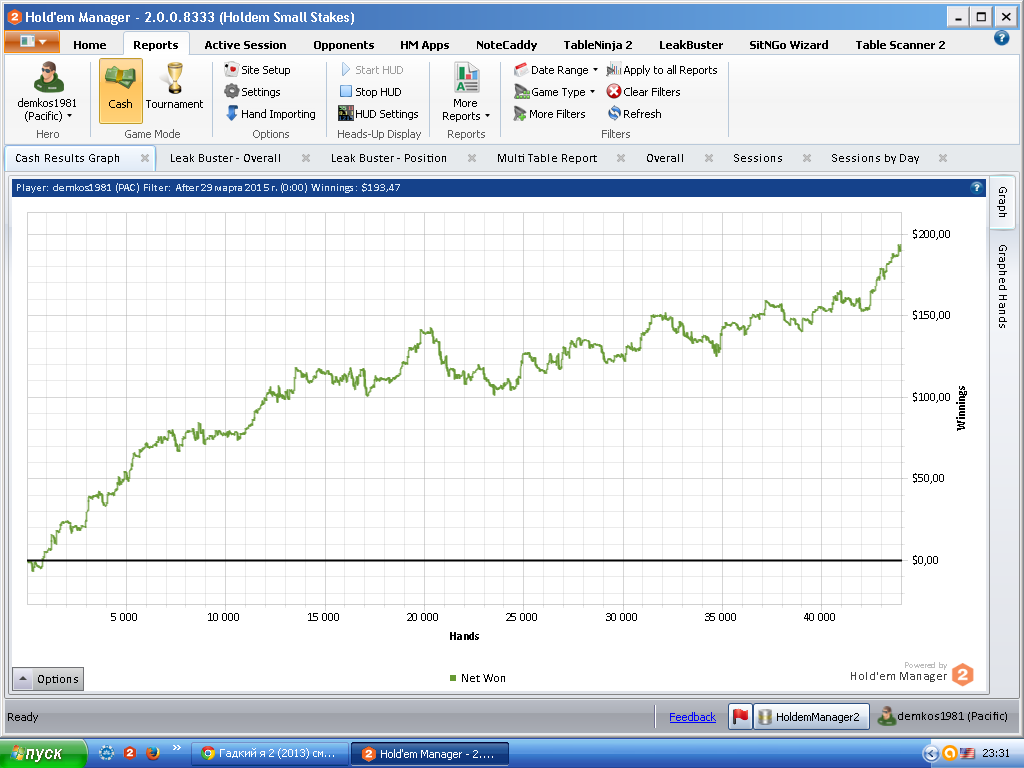Select the Leak Buster - Overall tab
This screenshot has height=768, width=1024.
(225, 158)
